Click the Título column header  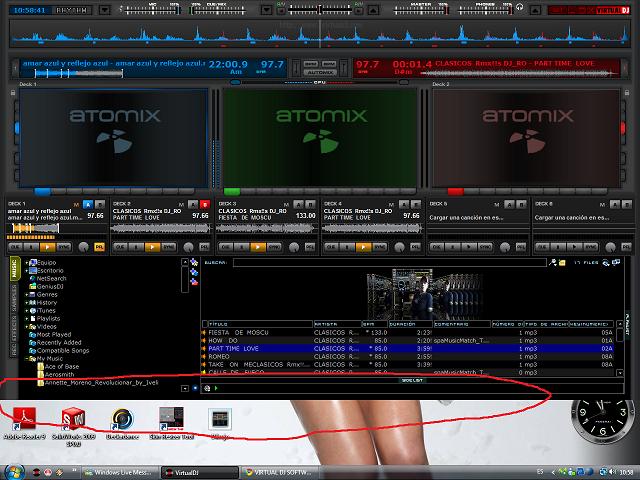pos(260,324)
